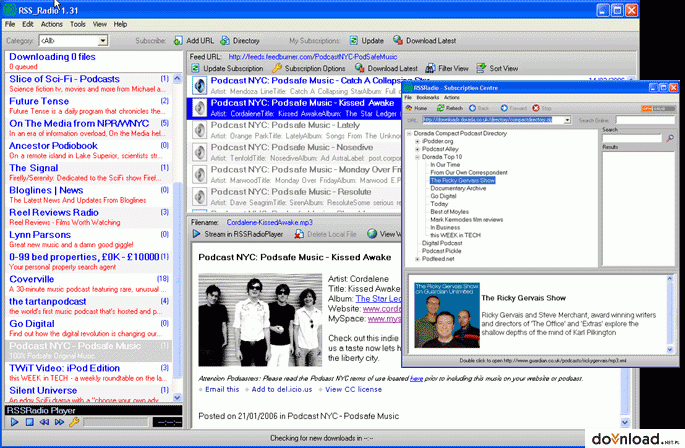Click the subscription list scrollbar down arrow

pos(177,397)
